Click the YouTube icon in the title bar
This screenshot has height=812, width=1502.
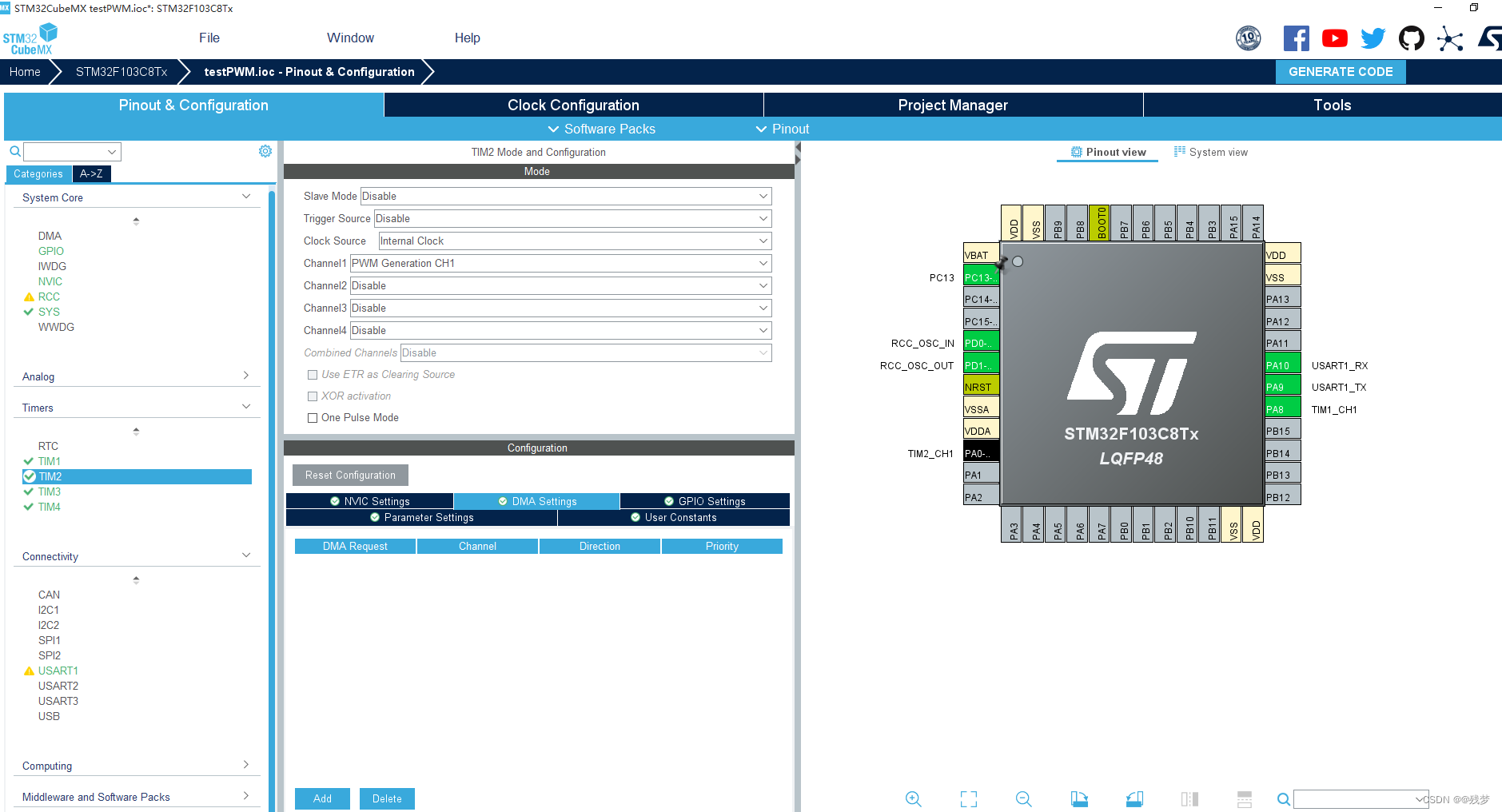pos(1334,38)
